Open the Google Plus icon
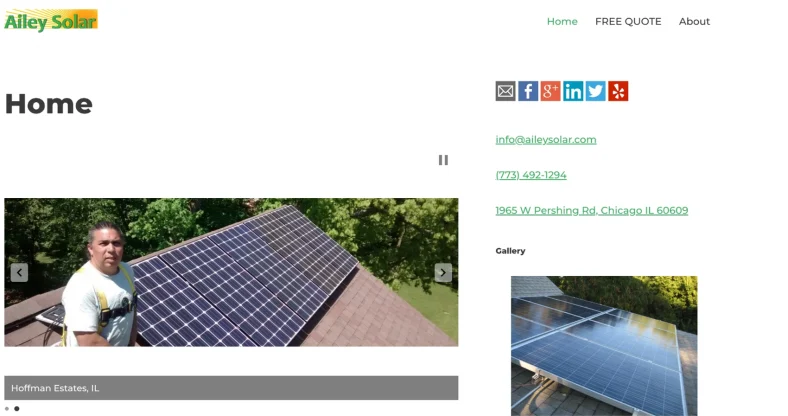 tap(550, 91)
